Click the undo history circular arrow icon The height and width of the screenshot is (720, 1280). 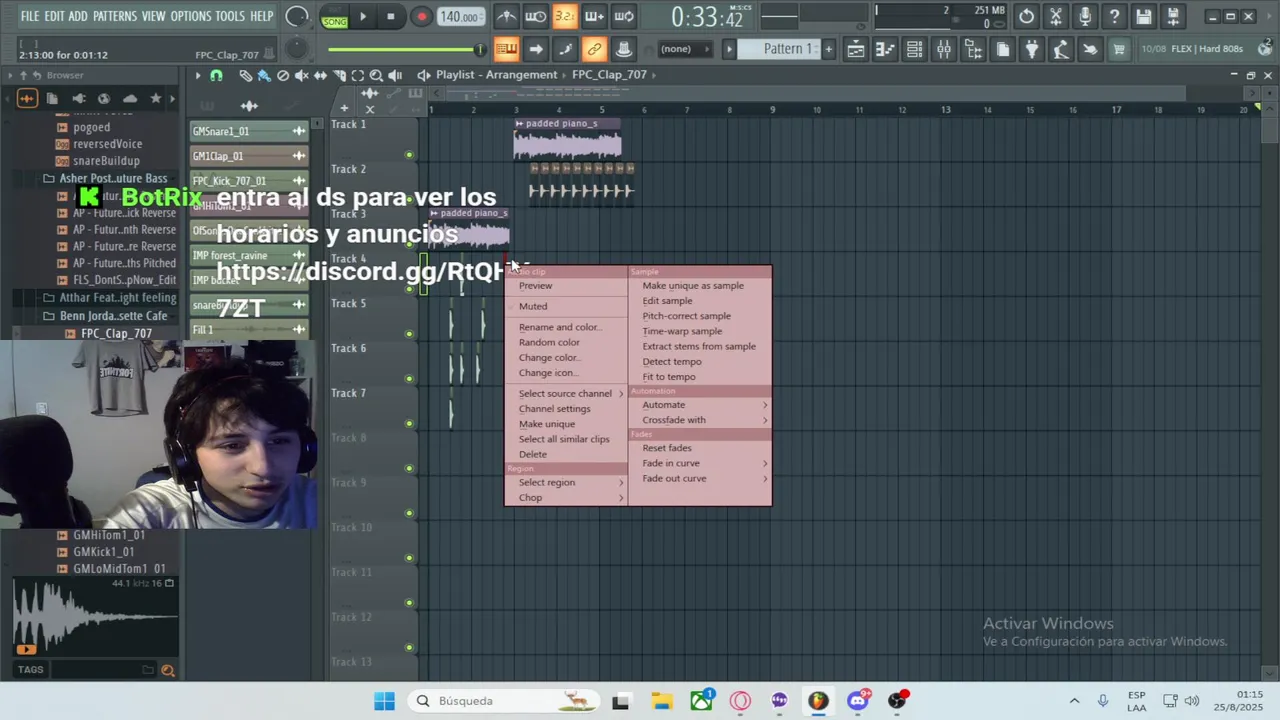click(1026, 17)
